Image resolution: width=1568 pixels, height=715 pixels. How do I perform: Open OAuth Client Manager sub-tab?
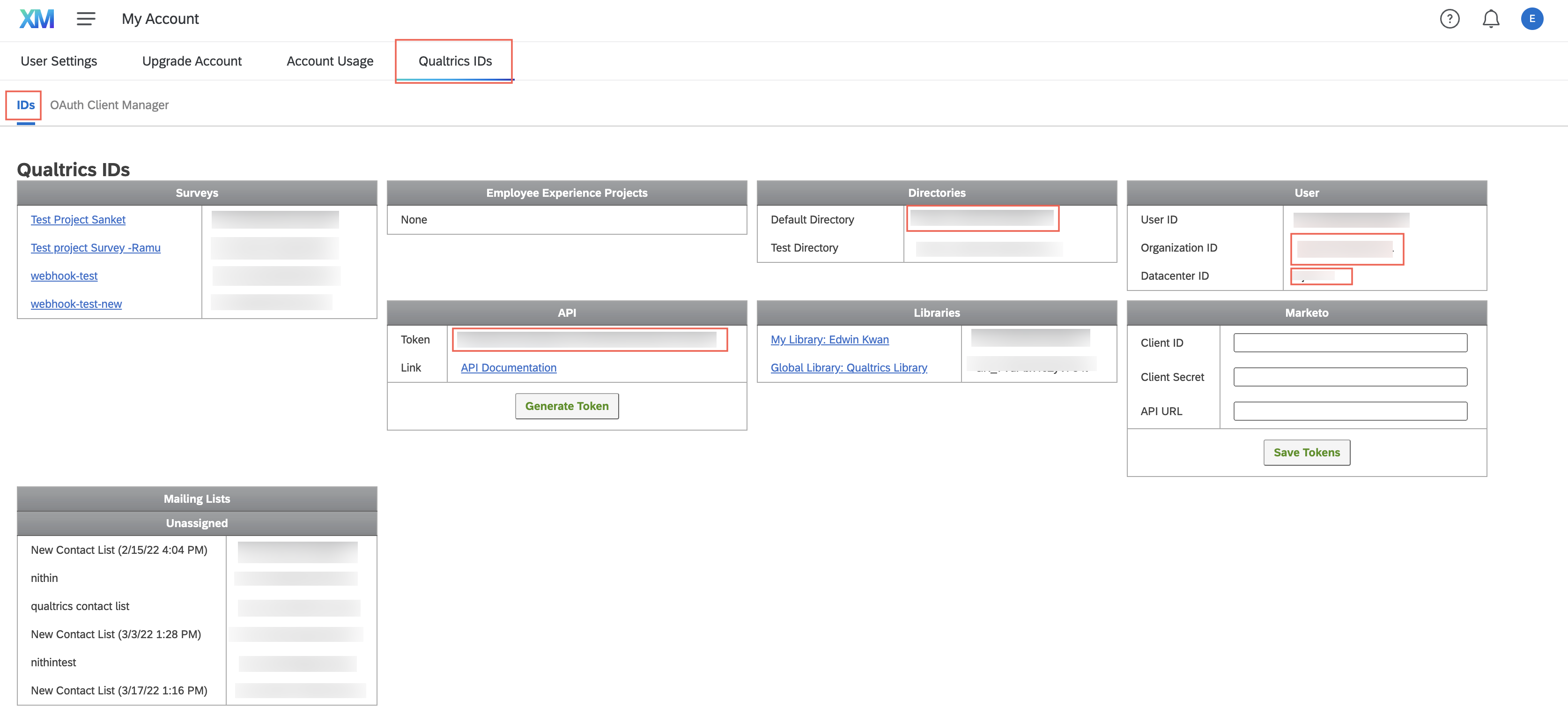110,105
